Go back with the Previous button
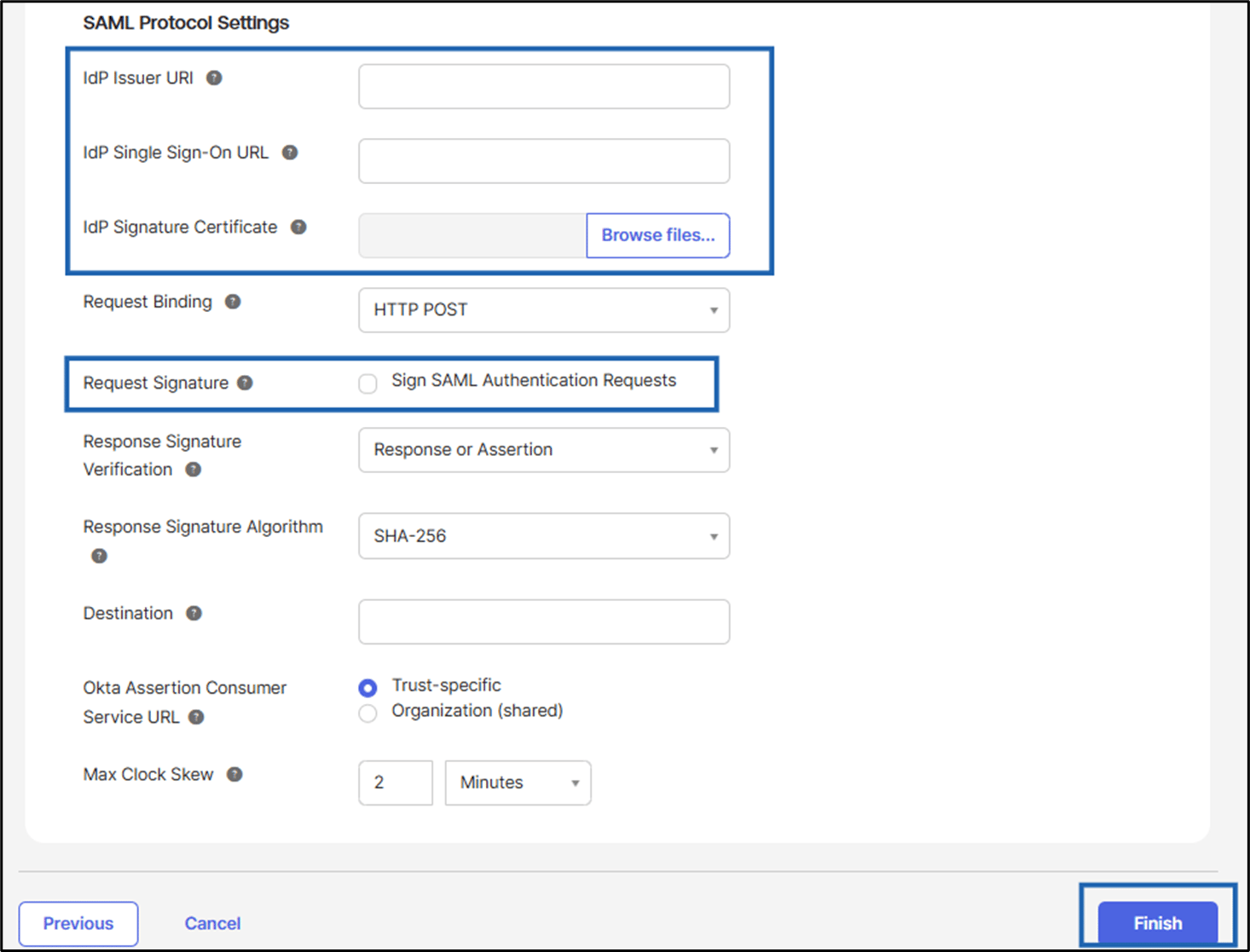1250x952 pixels. click(x=78, y=924)
